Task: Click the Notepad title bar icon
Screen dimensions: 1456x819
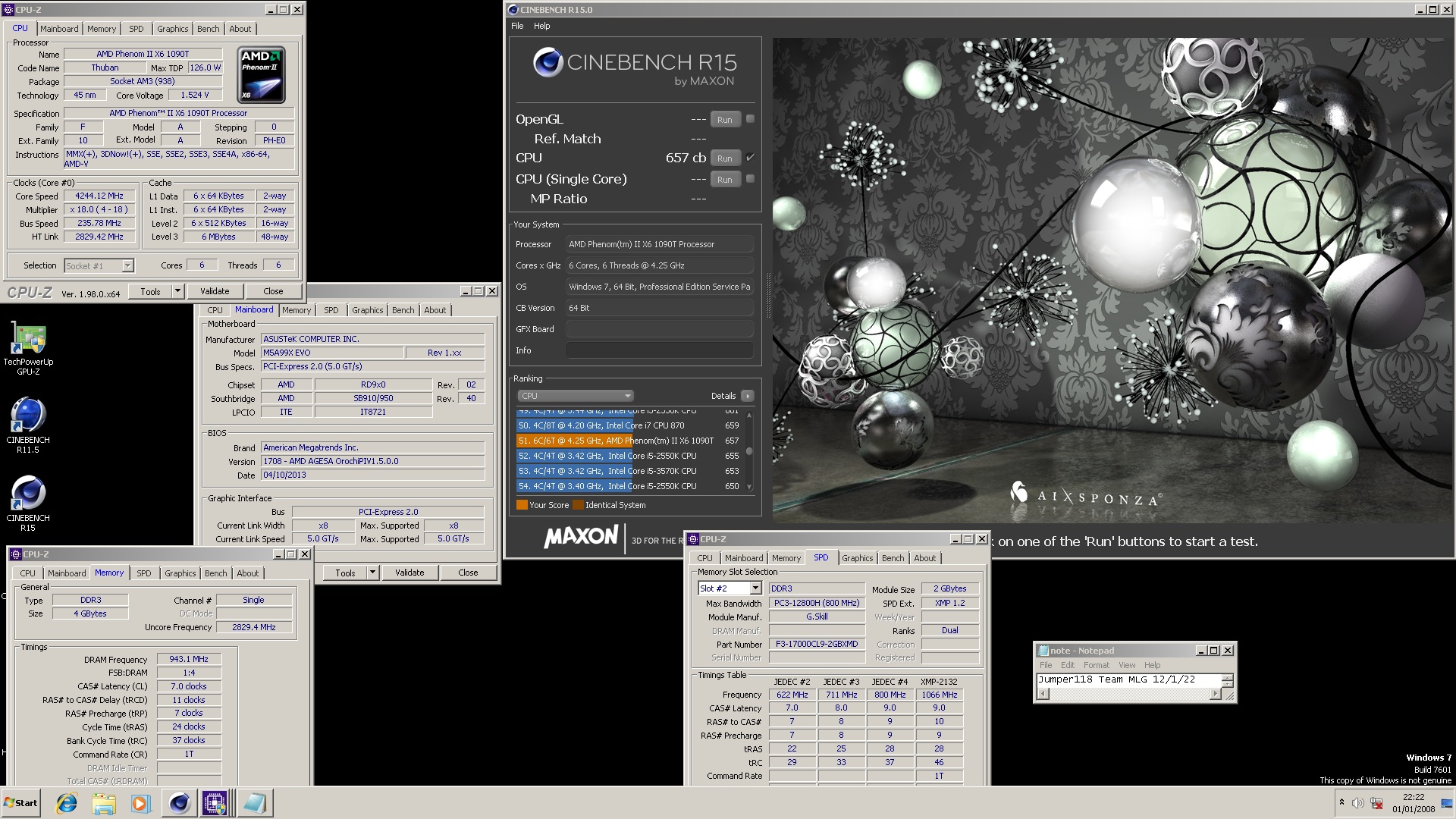Action: coord(1043,651)
